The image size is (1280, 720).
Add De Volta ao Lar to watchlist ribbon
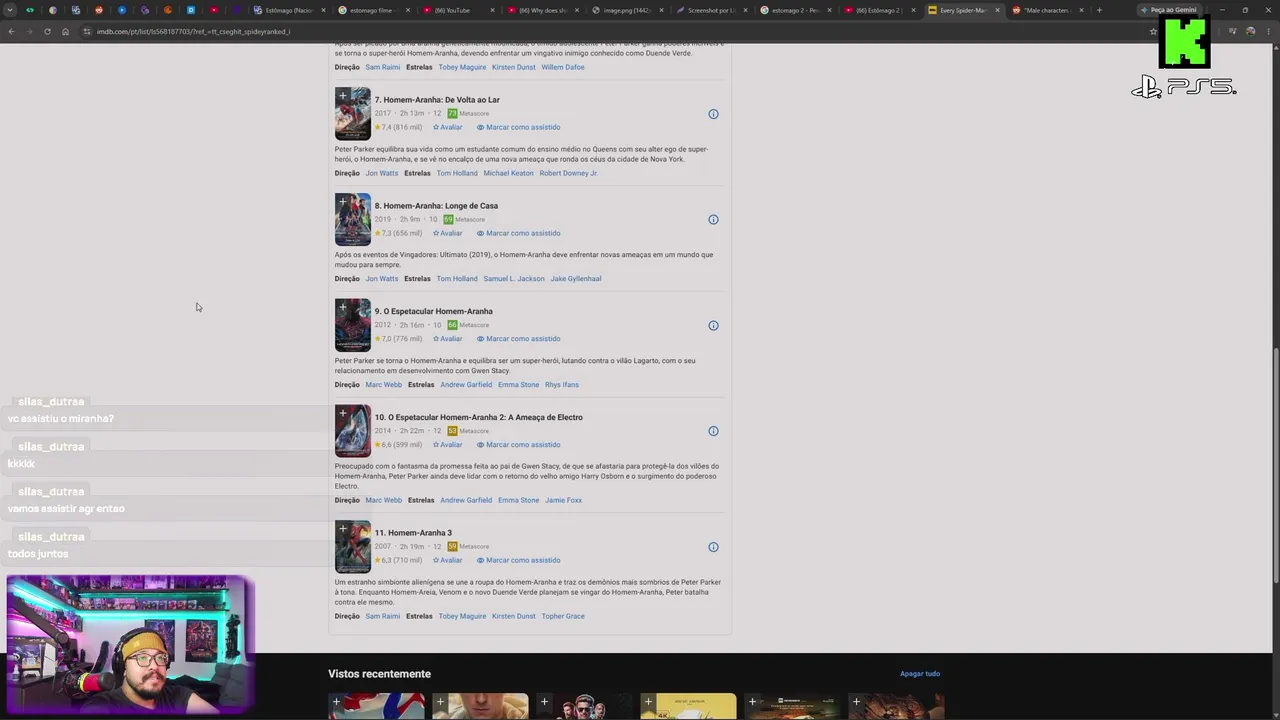point(343,96)
